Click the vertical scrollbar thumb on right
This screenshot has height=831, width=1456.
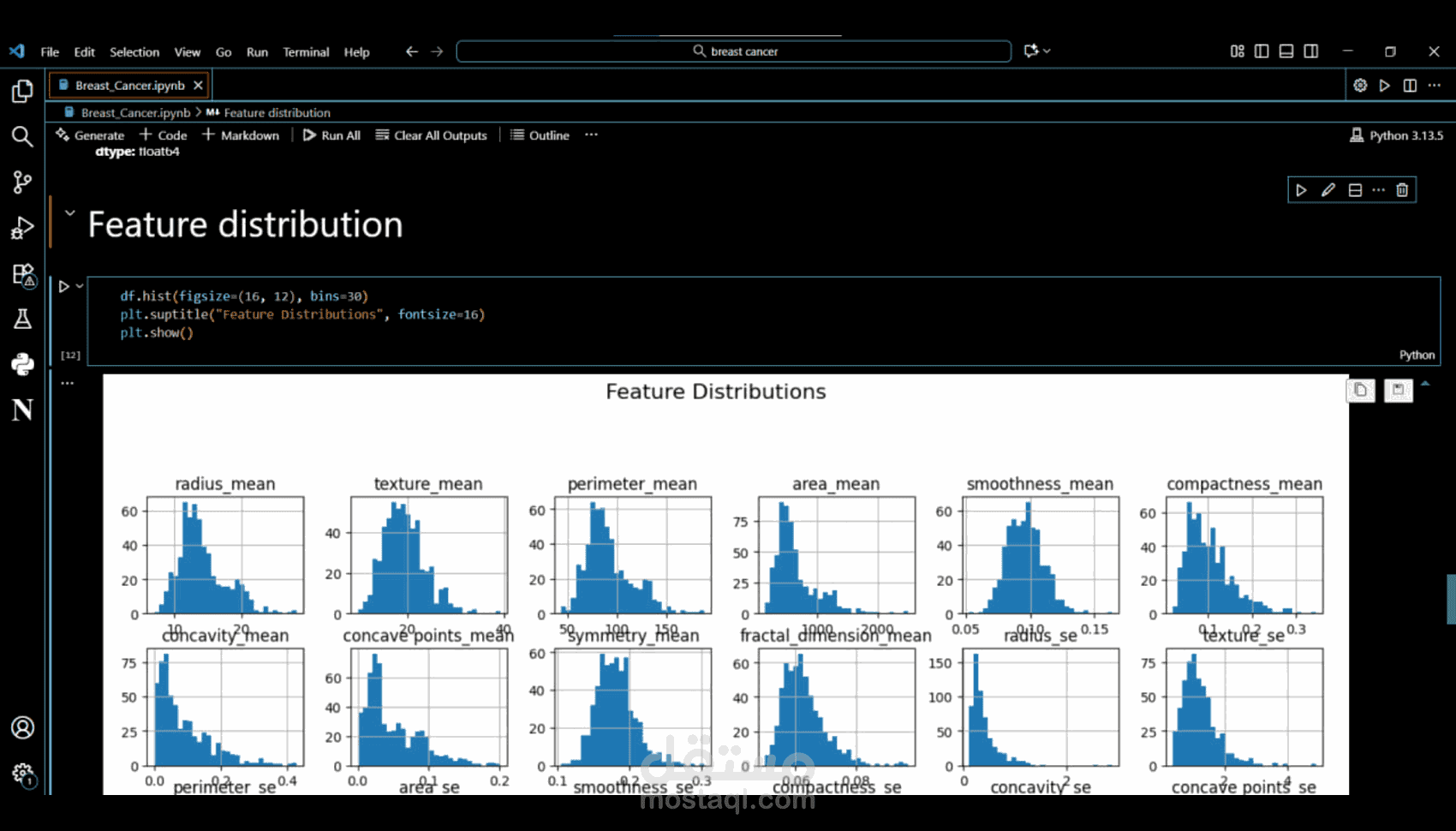(1451, 599)
